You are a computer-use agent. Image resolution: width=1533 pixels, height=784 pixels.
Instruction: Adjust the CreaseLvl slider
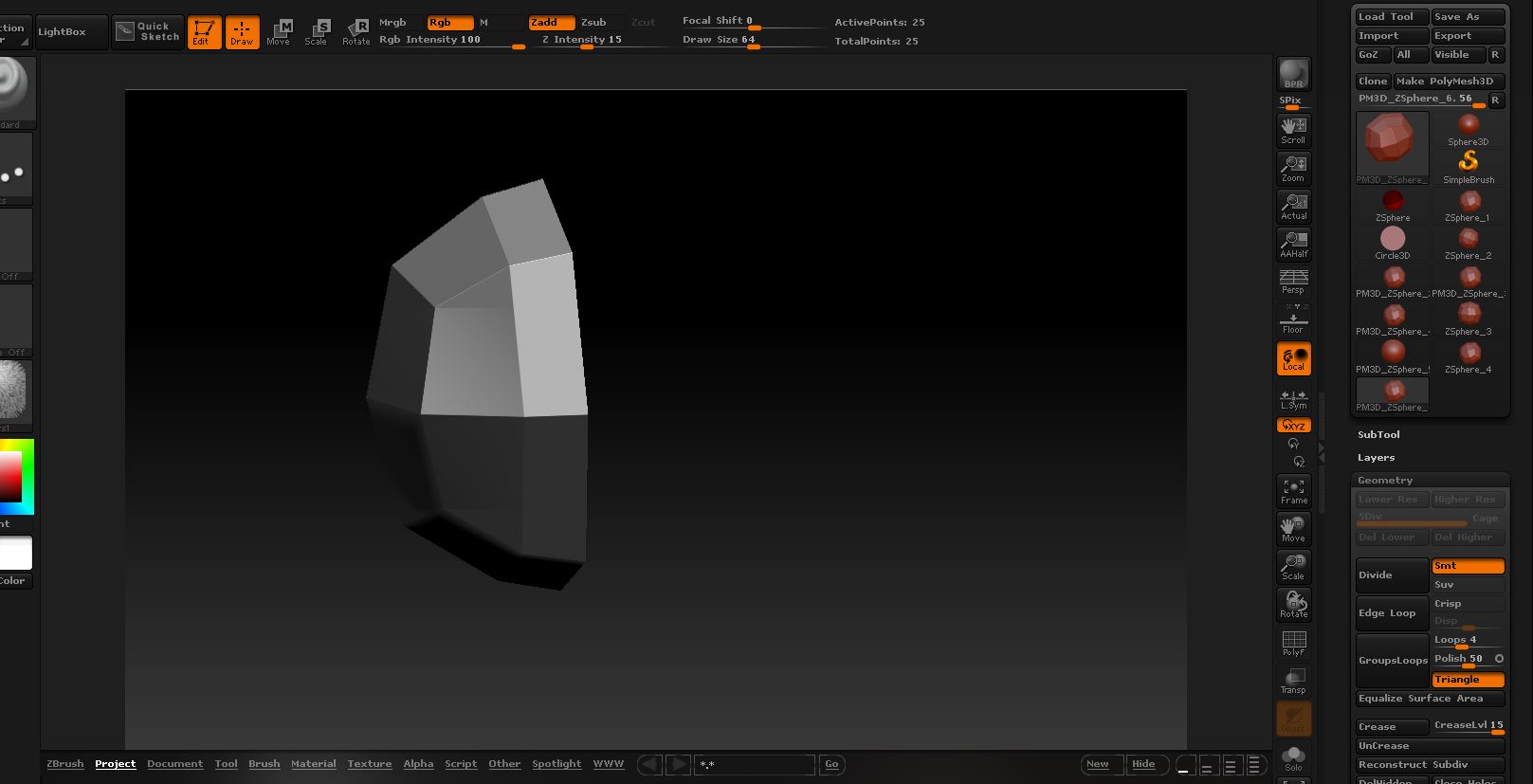point(1469,726)
